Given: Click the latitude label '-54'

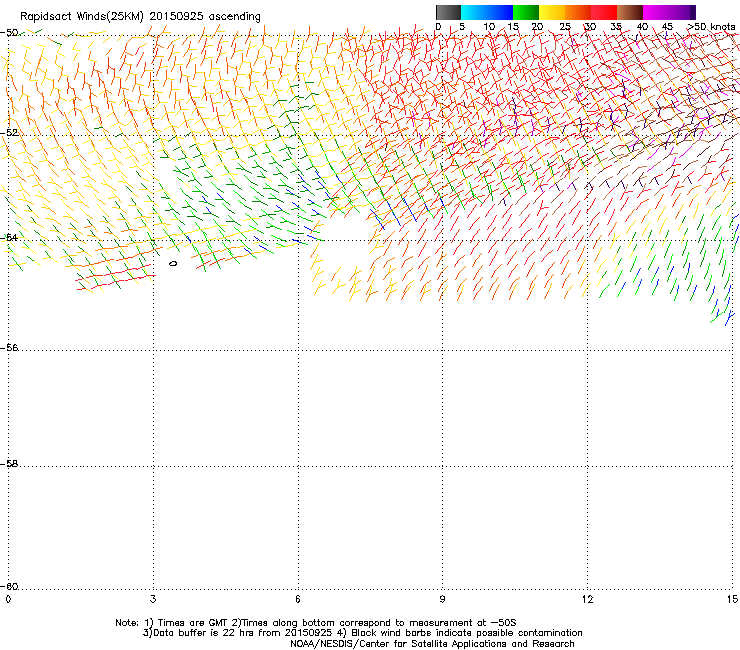Looking at the screenshot, I should 9,237.
